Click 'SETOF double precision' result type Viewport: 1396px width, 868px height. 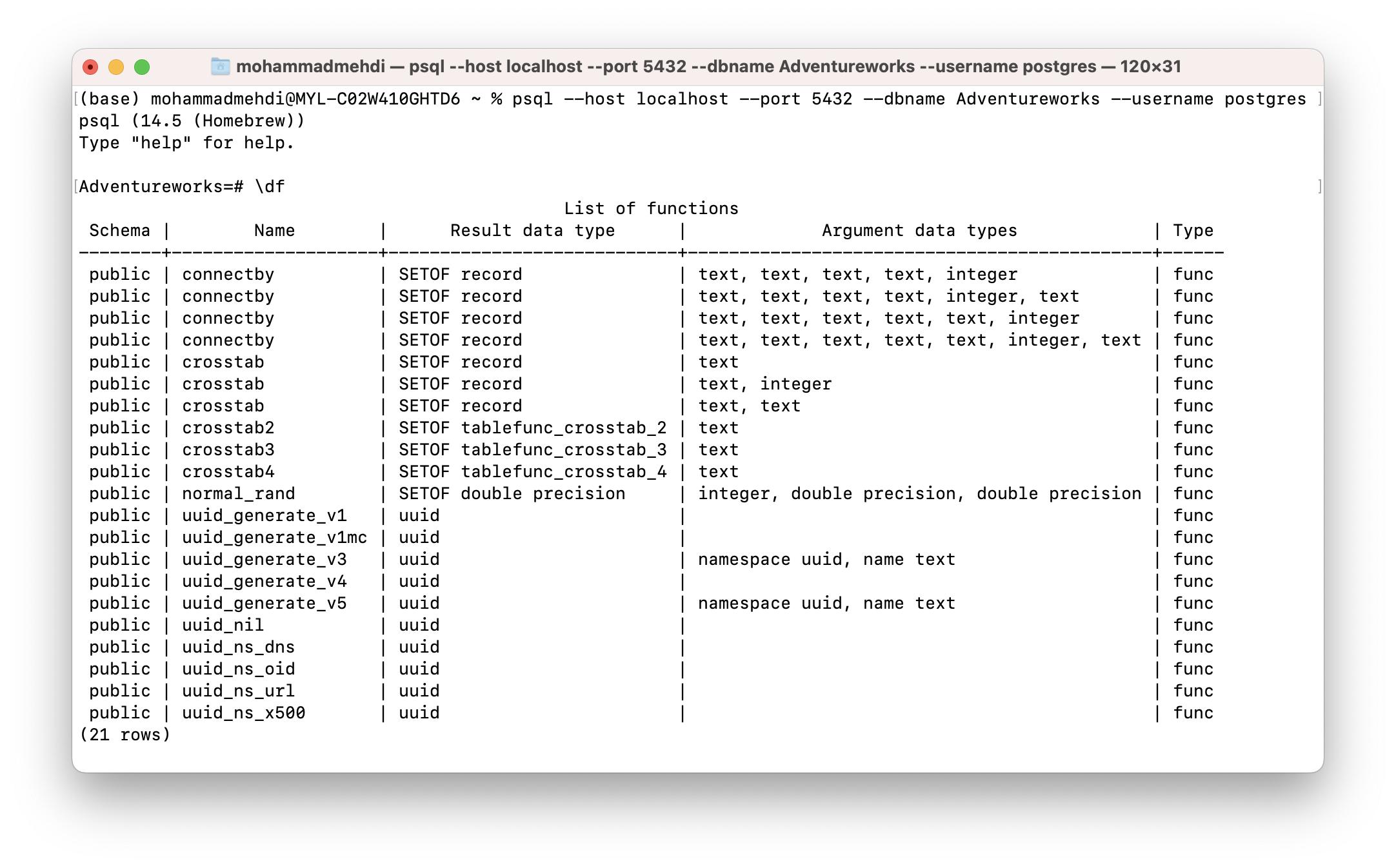(x=512, y=494)
